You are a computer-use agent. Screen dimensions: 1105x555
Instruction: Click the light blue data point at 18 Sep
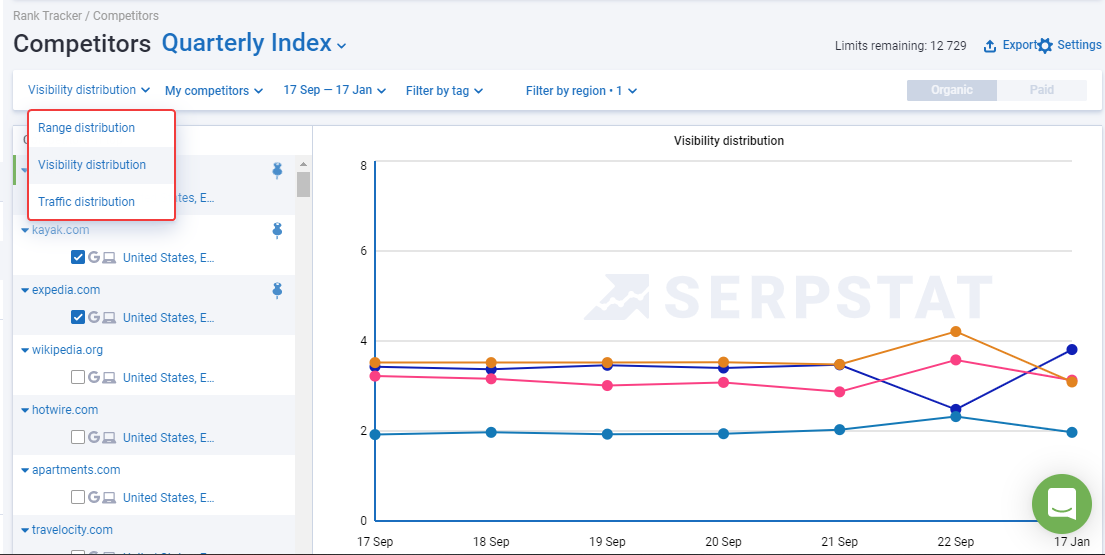pyautogui.click(x=491, y=432)
